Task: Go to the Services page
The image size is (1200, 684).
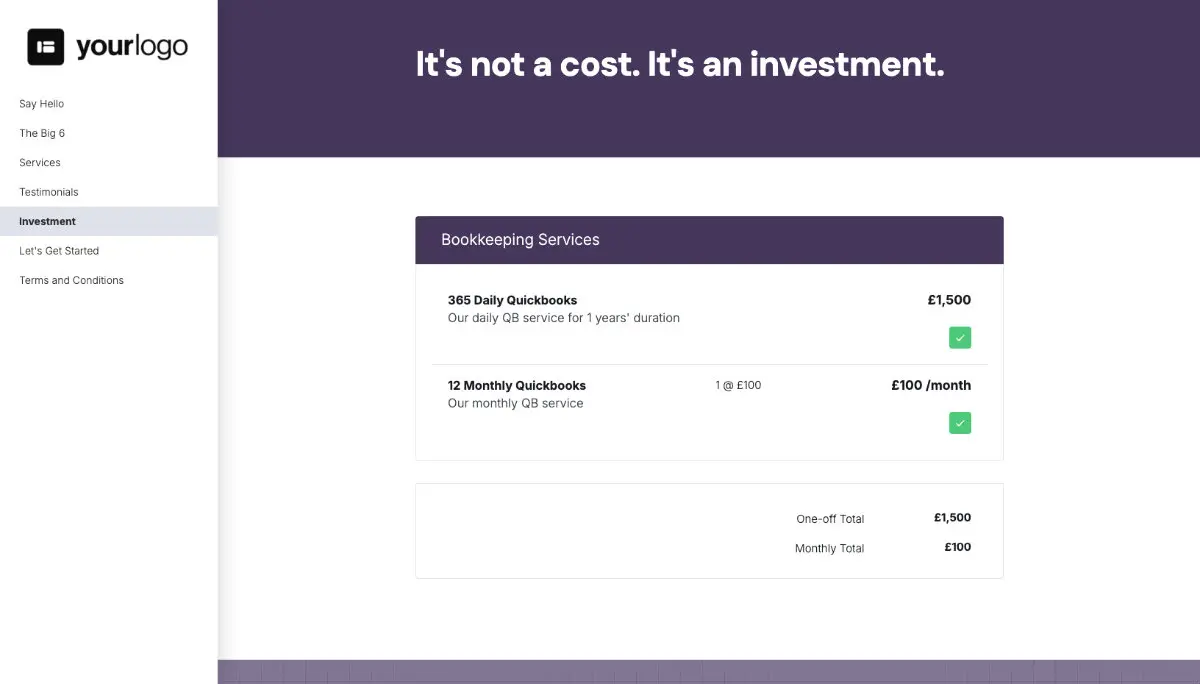Action: point(39,162)
